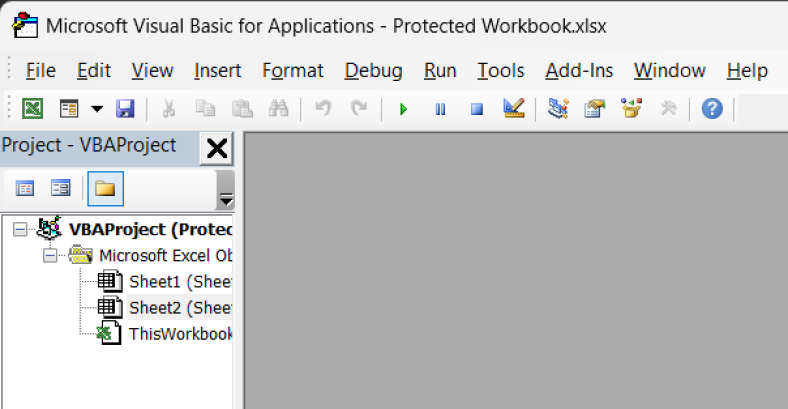Click the Break pause icon in toolbar
788x409 pixels.
(x=440, y=108)
